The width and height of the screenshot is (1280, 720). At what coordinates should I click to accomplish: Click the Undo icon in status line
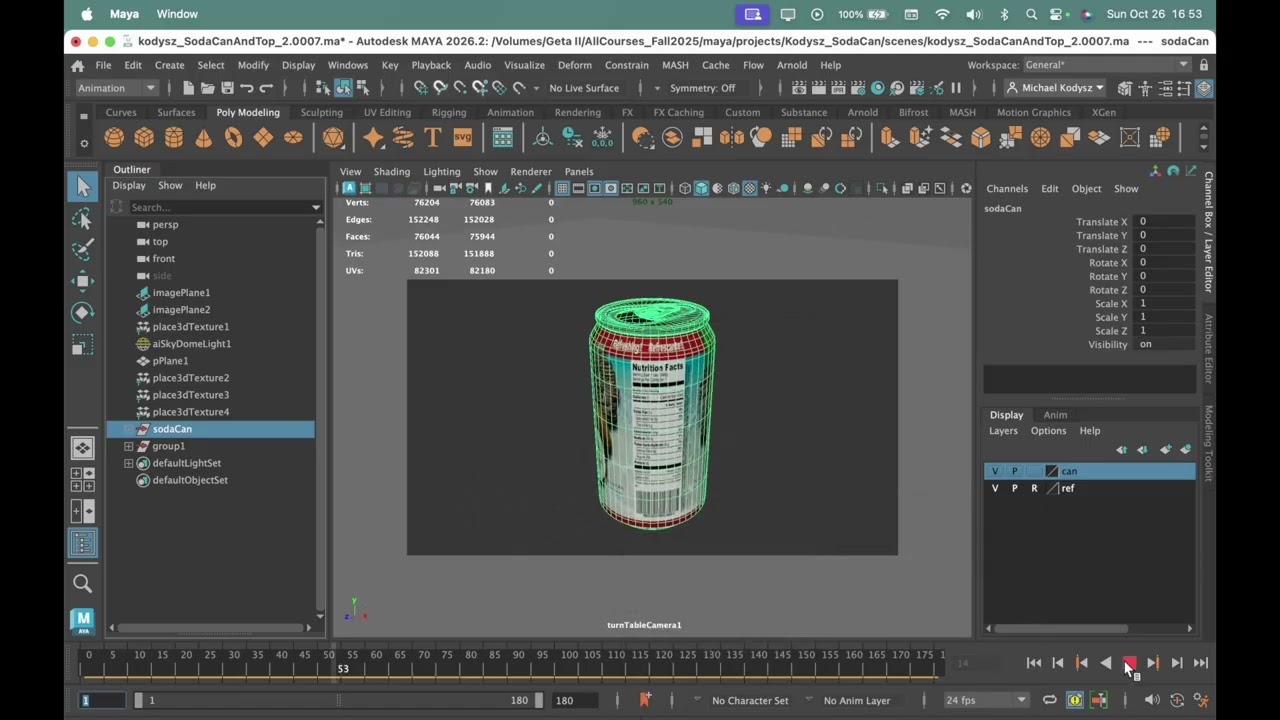(x=247, y=88)
